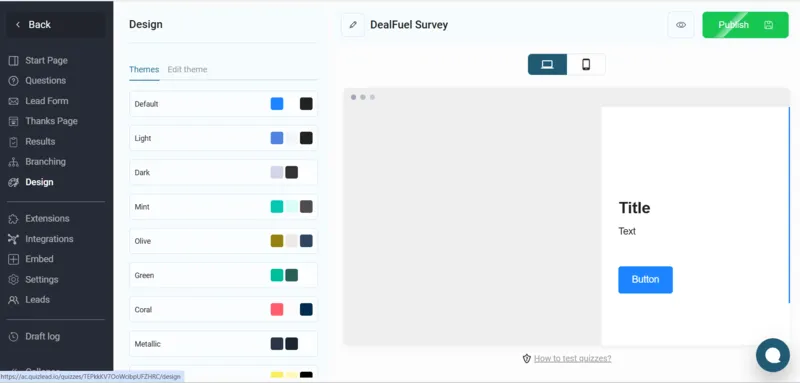Click Mint theme teal swatch
The image size is (800, 383).
[277, 207]
